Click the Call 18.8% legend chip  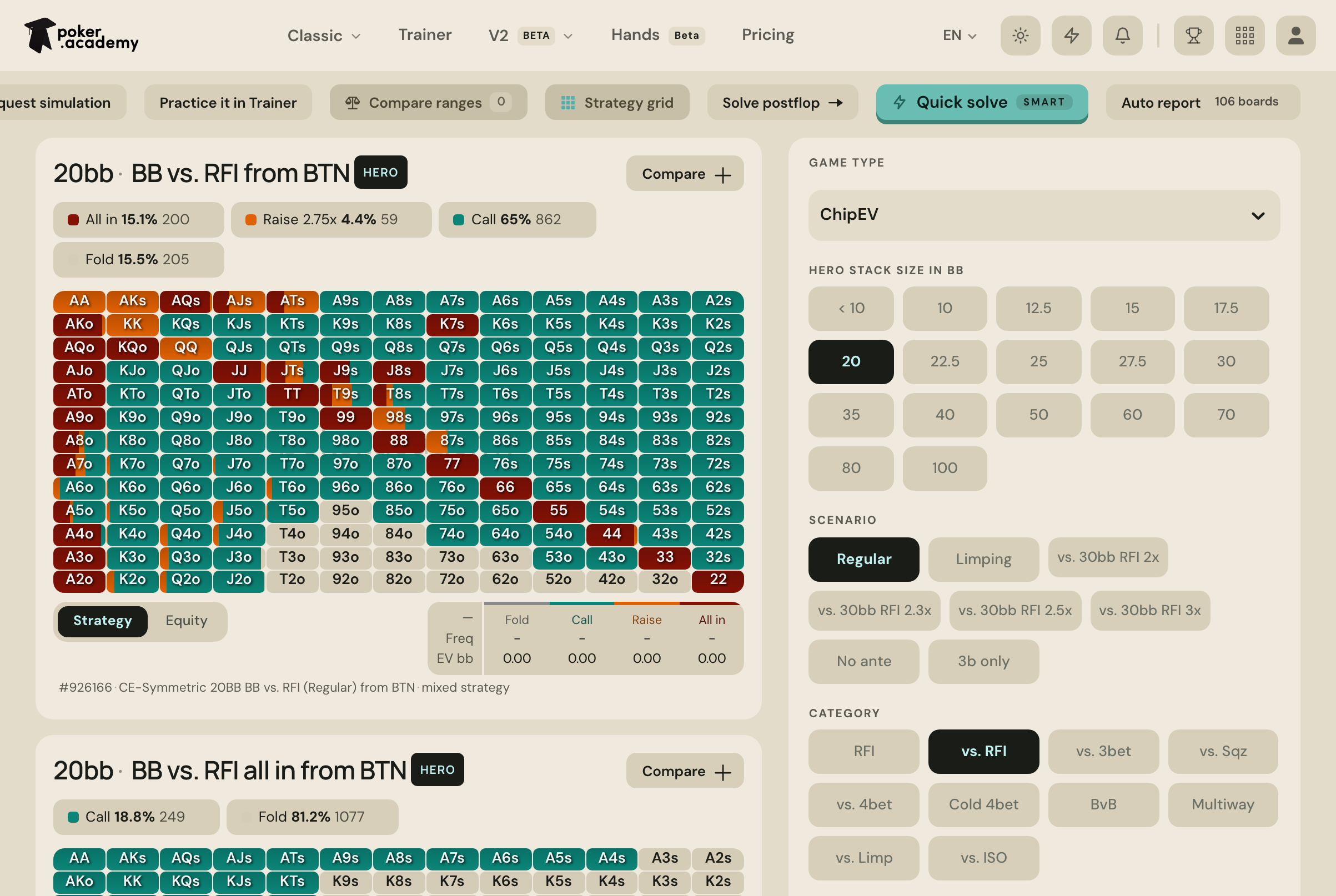tap(137, 817)
